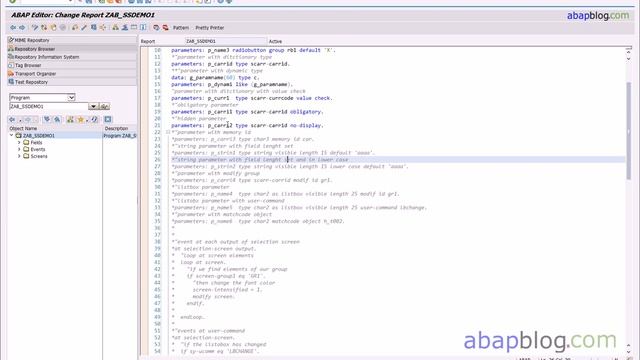This screenshot has height=360, width=640.
Task: Activate the report with the wand icon
Action: [84, 27]
